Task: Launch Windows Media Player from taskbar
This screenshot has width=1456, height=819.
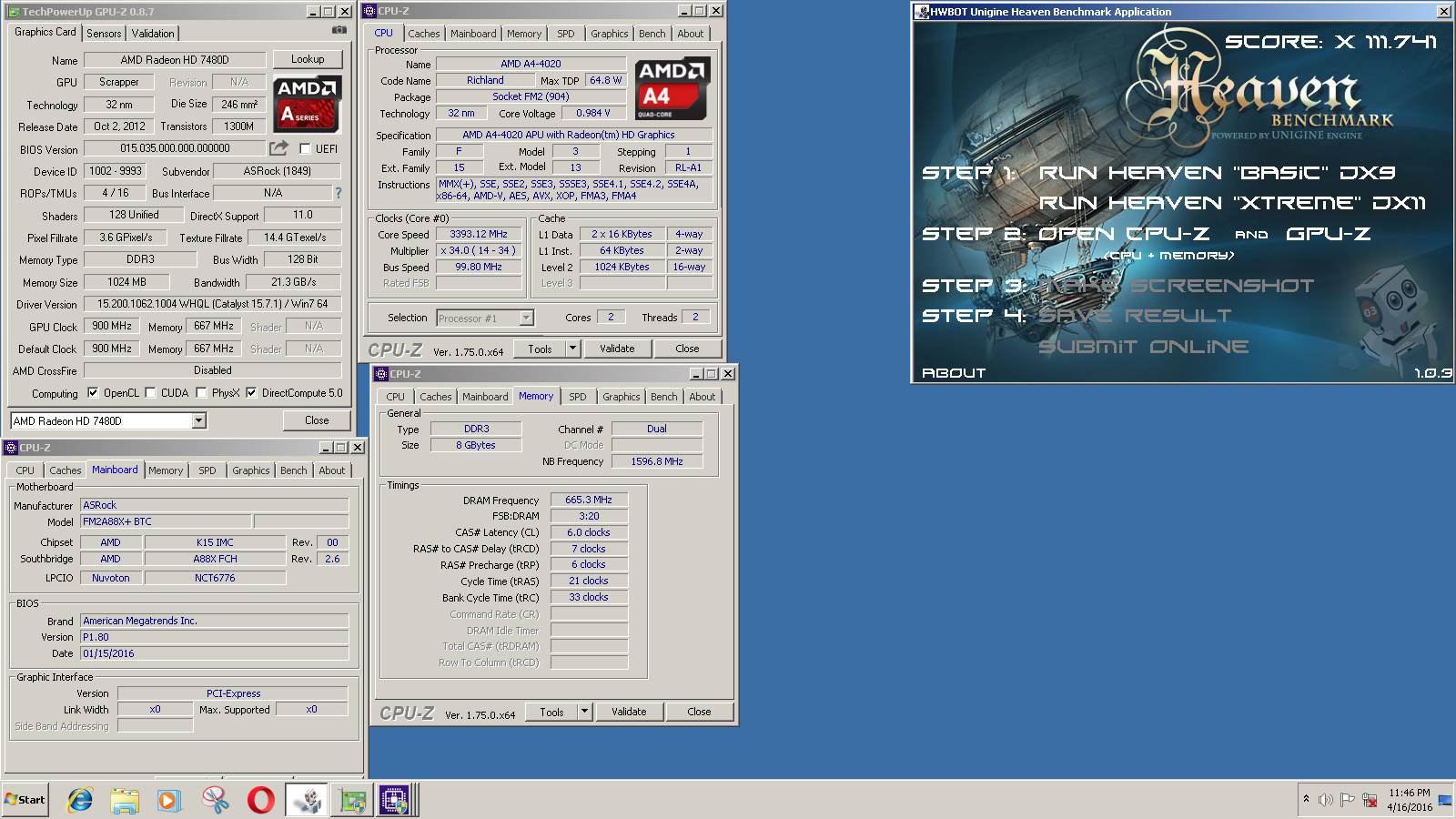Action: (169, 800)
